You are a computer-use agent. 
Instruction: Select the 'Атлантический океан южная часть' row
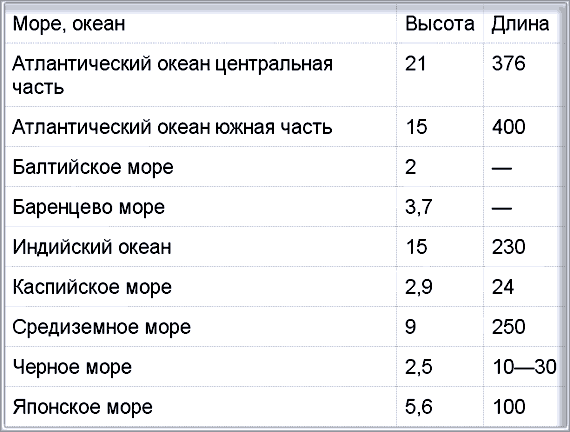pyautogui.click(x=282, y=127)
